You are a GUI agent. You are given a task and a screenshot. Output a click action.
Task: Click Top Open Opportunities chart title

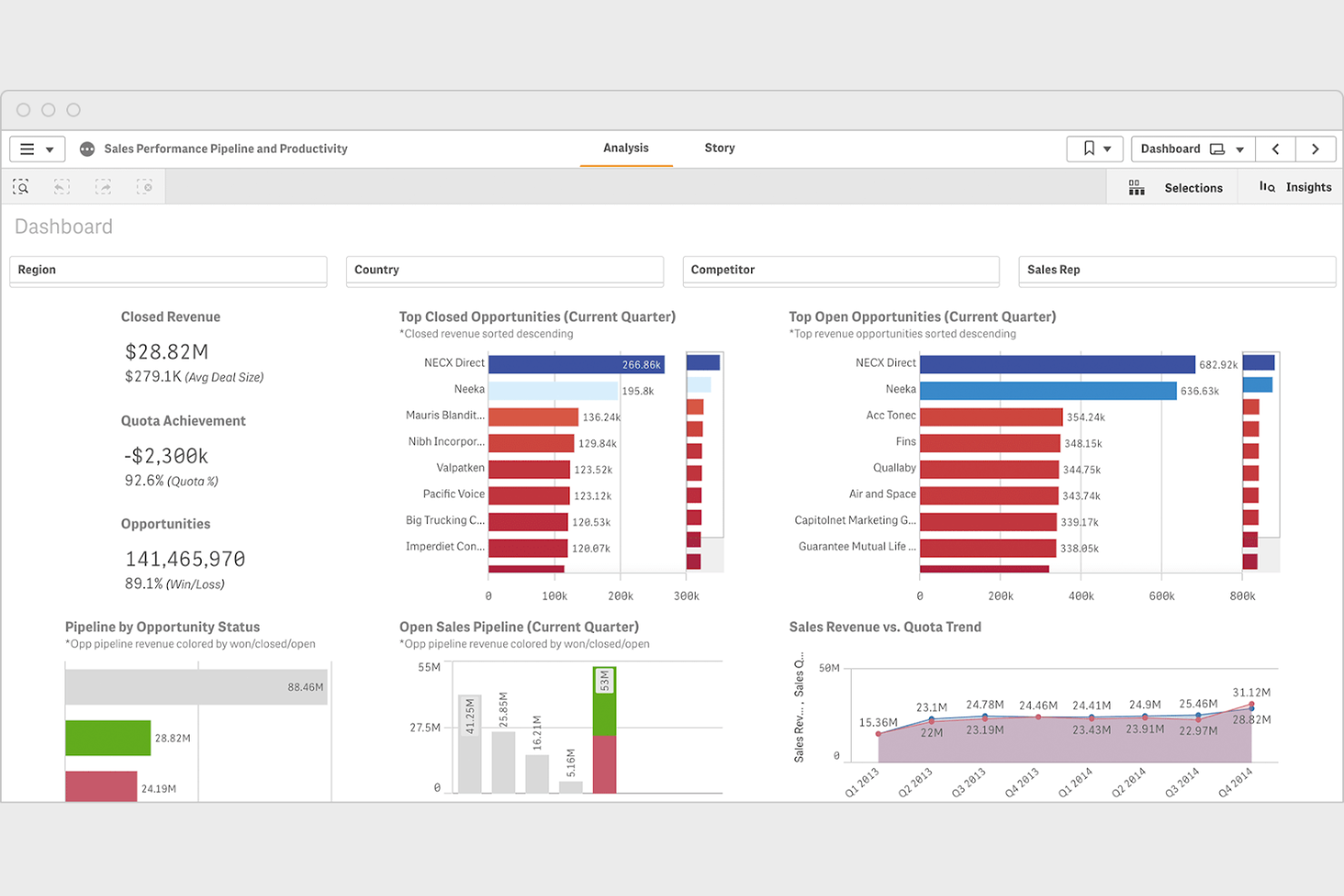coord(923,317)
